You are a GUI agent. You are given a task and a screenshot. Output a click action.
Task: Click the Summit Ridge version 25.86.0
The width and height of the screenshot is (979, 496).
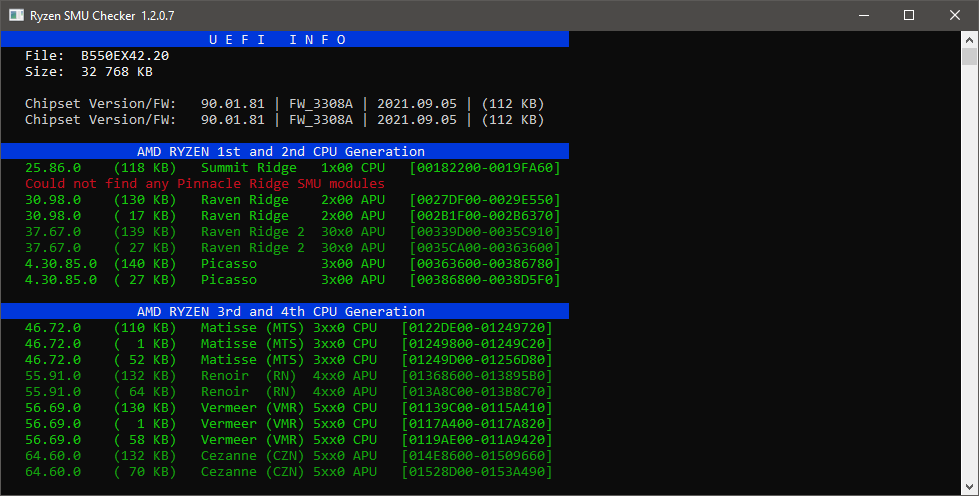click(52, 167)
